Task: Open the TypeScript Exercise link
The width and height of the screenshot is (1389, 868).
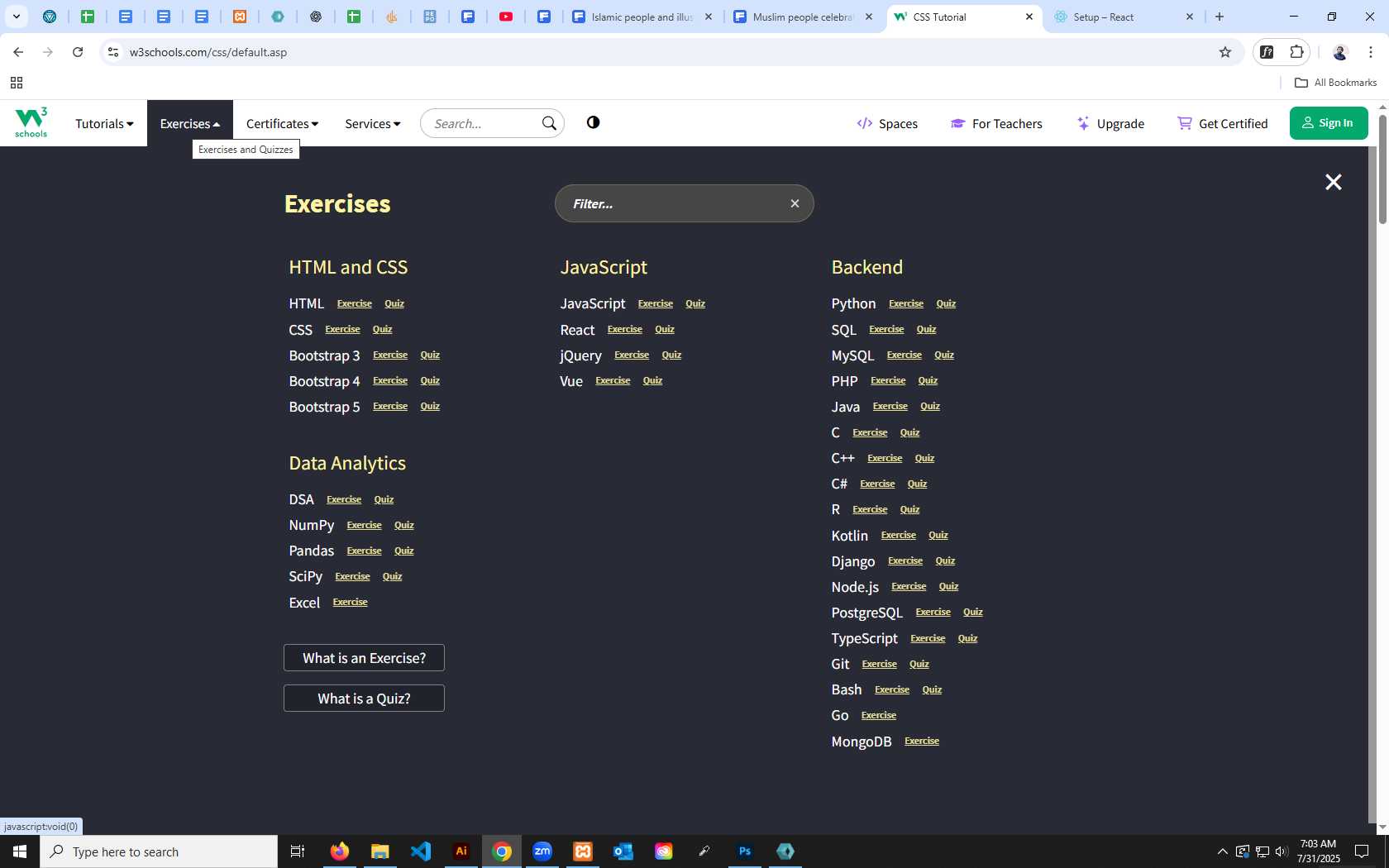Action: pyautogui.click(x=928, y=638)
